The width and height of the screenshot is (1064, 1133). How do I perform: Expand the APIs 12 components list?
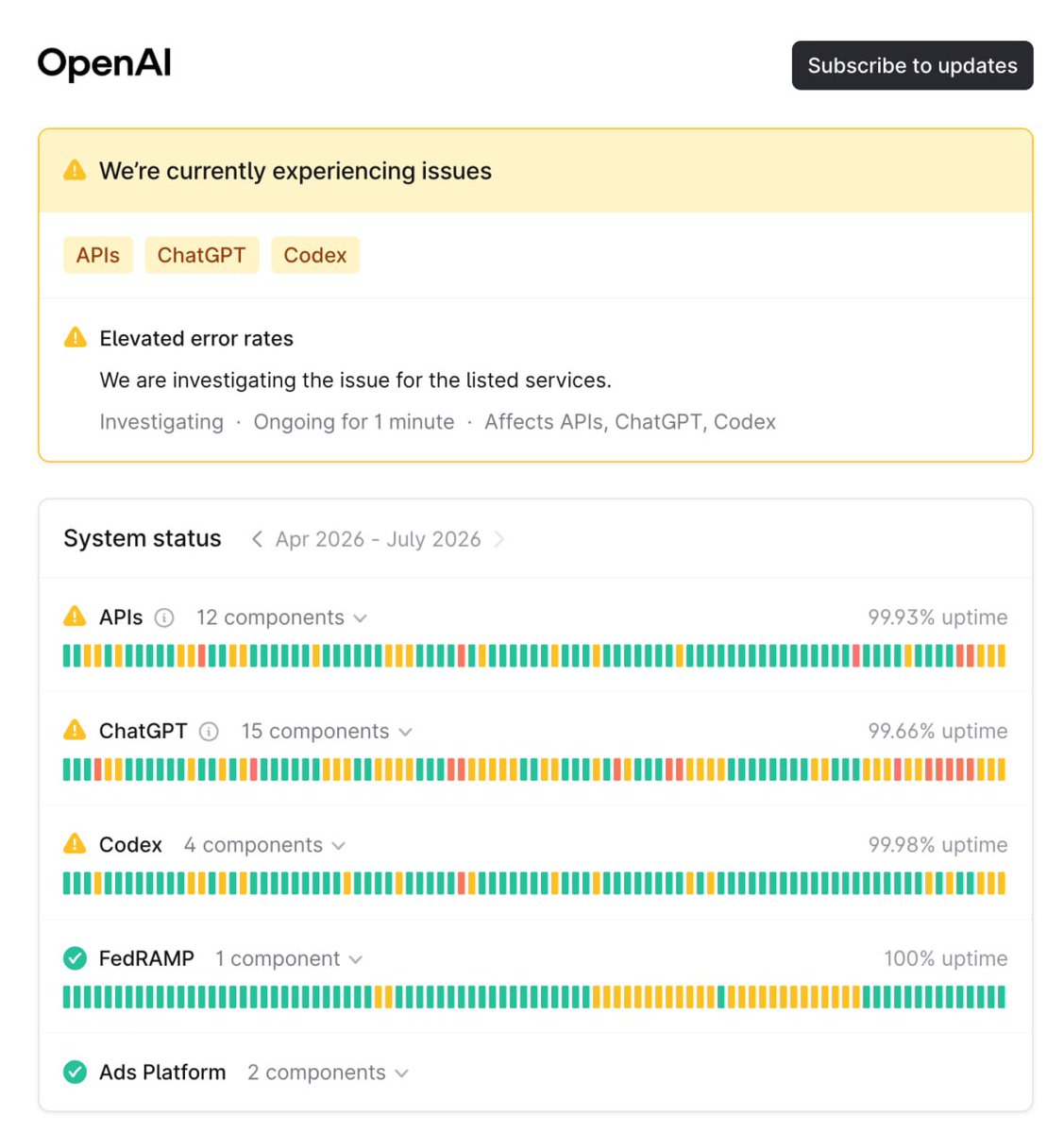[281, 617]
